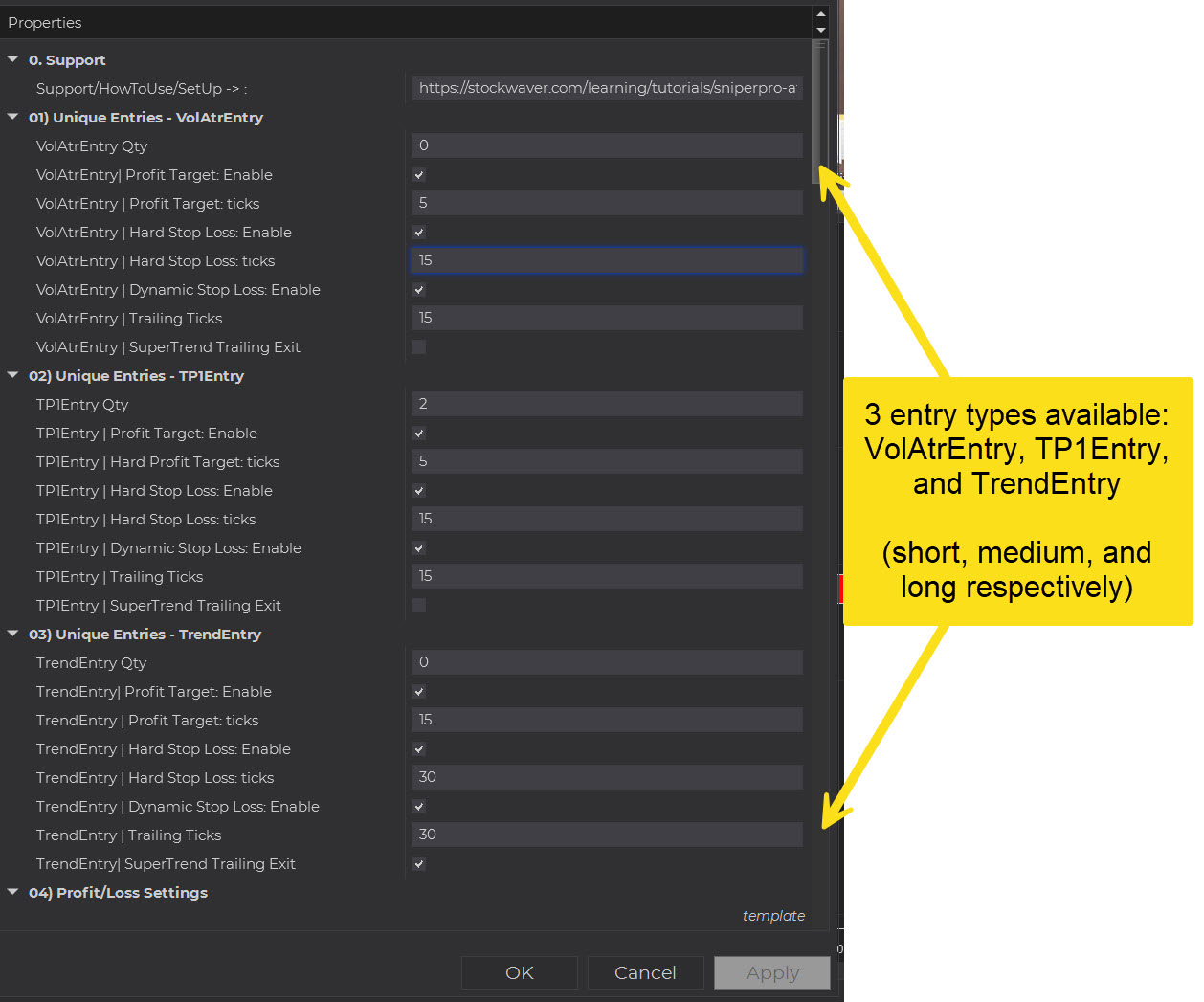The image size is (1204, 1002).
Task: Select the TP1Entry Qty value field
Action: pyautogui.click(x=607, y=404)
